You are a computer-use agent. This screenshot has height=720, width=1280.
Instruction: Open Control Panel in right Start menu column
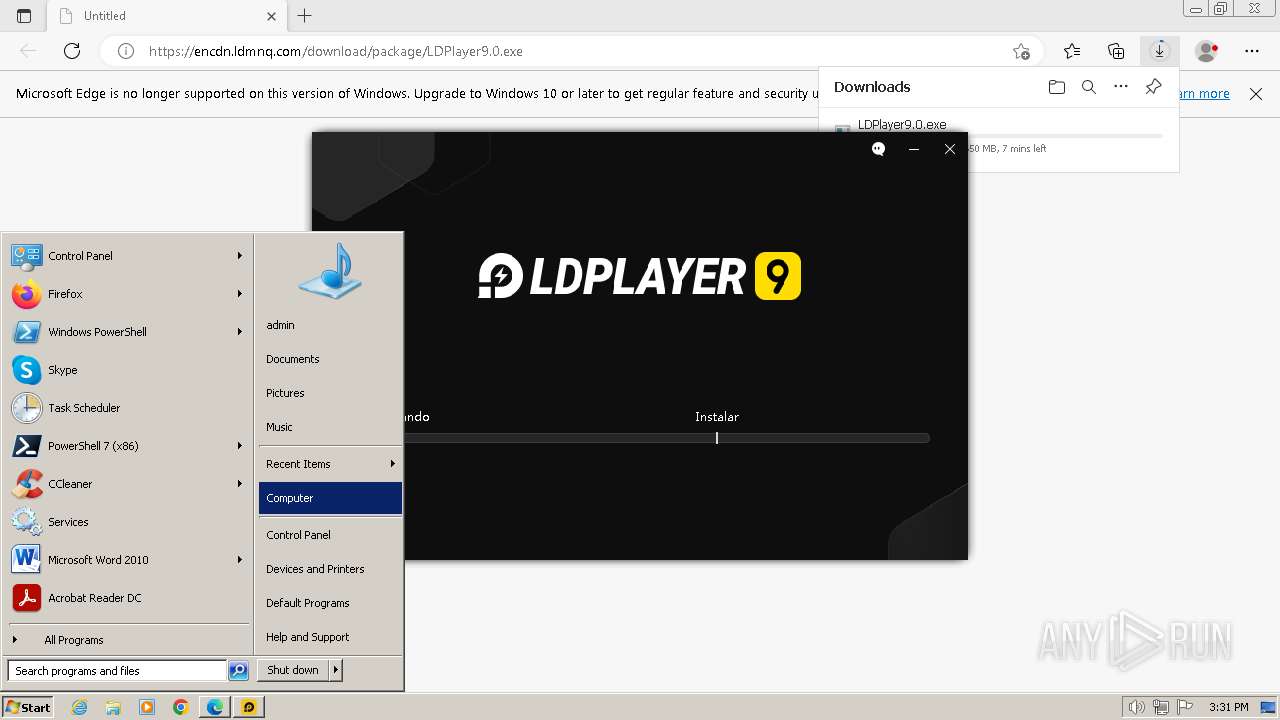click(x=330, y=535)
